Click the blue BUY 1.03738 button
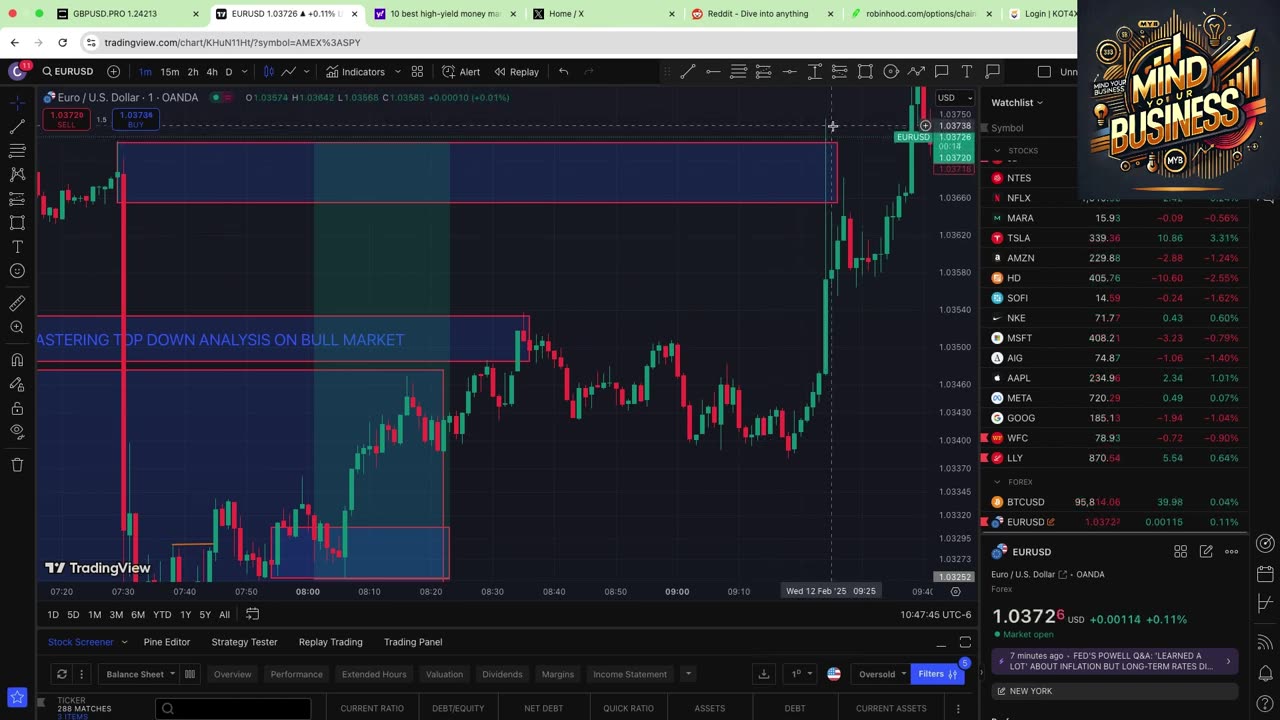This screenshot has height=720, width=1280. [x=136, y=119]
